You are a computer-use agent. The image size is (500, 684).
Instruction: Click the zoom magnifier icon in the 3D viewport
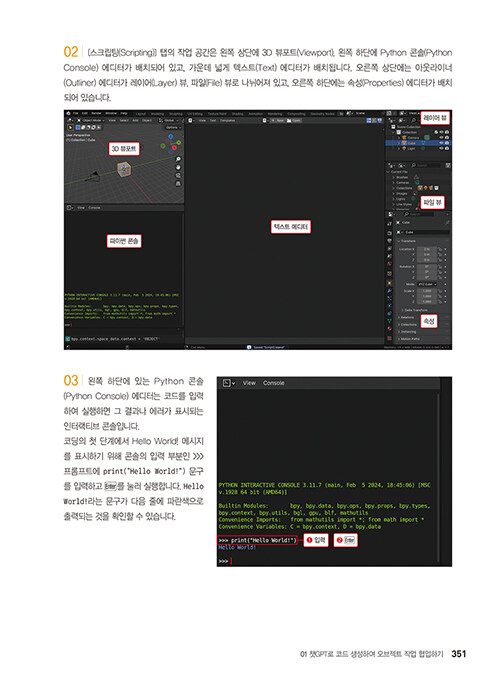178,160
